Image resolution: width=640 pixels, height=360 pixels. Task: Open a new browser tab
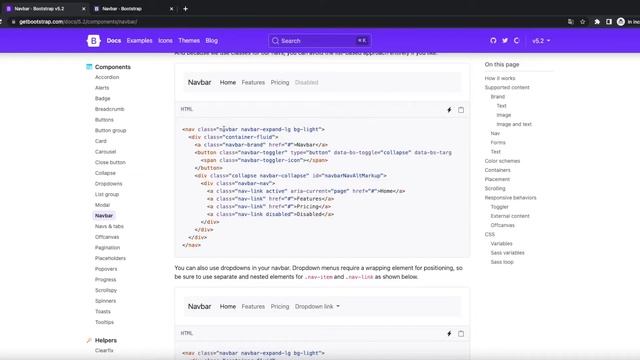185,9
